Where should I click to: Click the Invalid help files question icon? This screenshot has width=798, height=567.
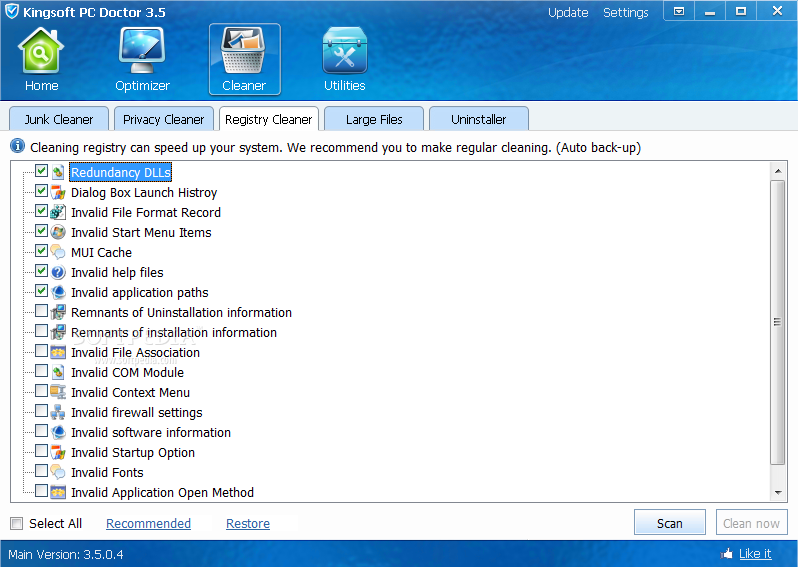tap(58, 272)
